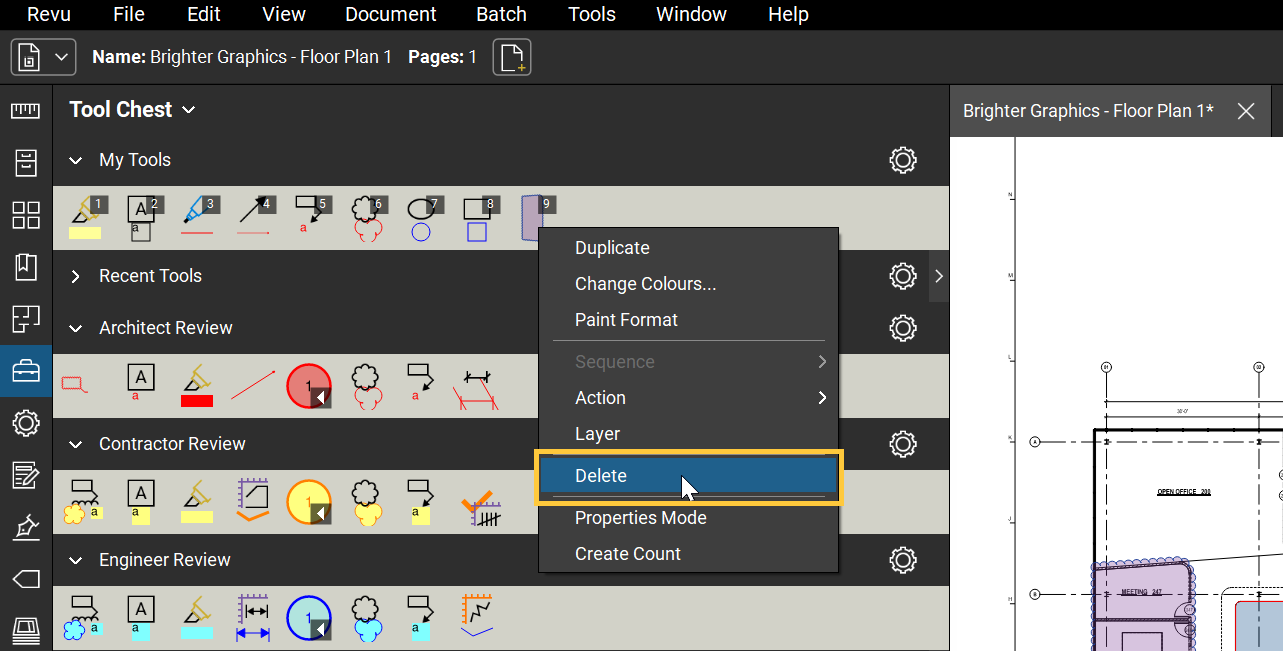Open the Batch menu
This screenshot has height=651, width=1283.
click(501, 14)
